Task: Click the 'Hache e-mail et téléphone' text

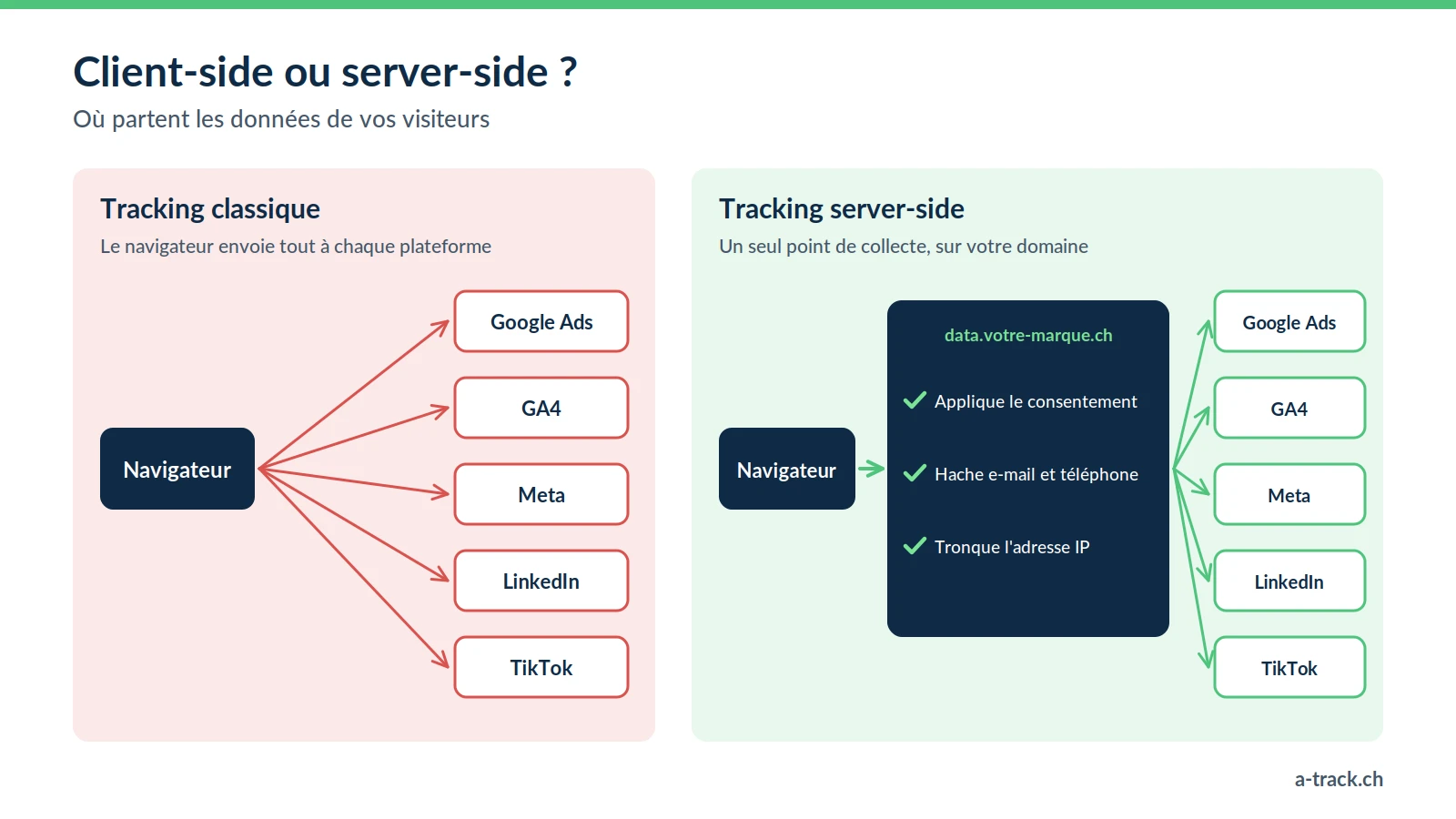Action: [1036, 474]
